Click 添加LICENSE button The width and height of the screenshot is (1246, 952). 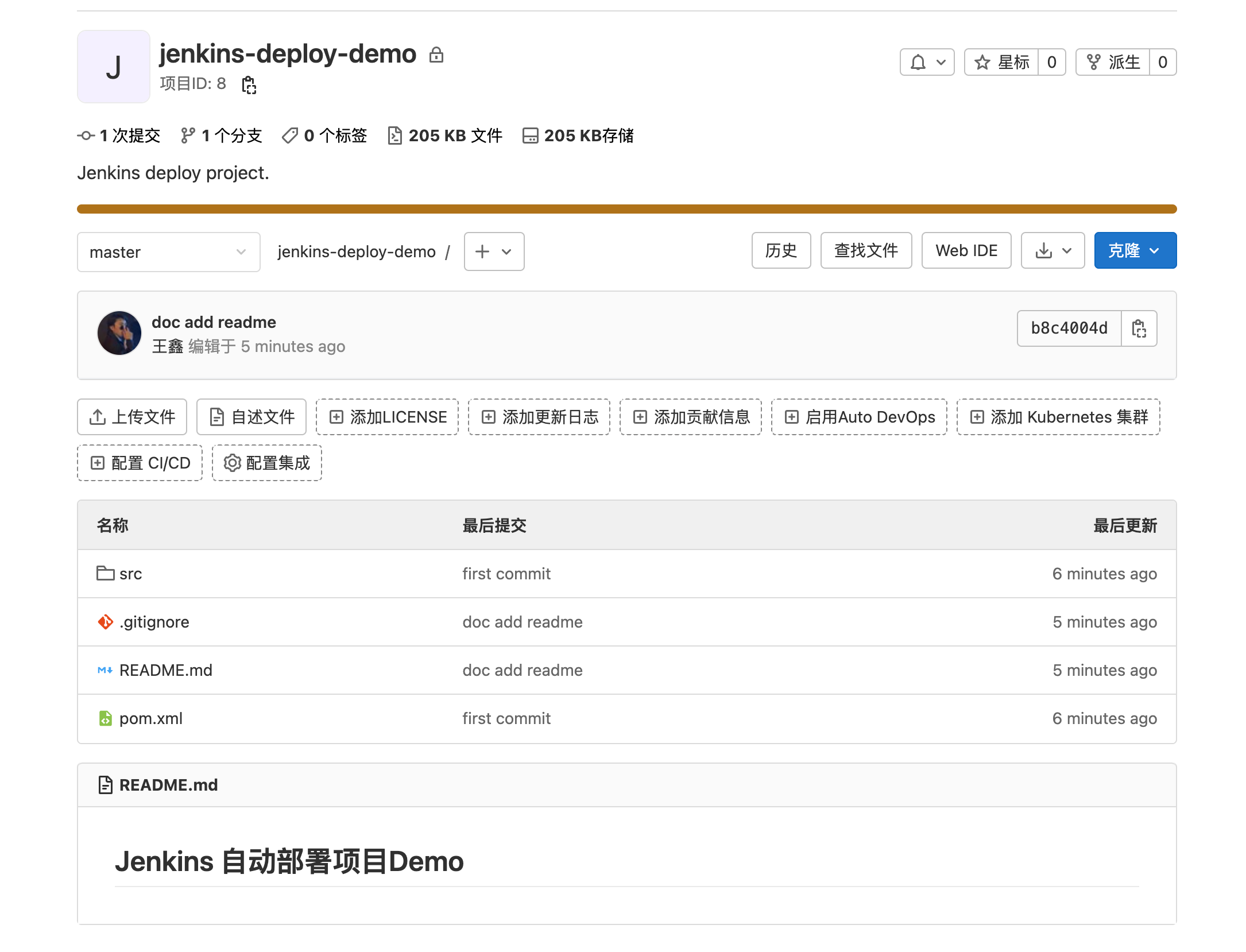(388, 417)
